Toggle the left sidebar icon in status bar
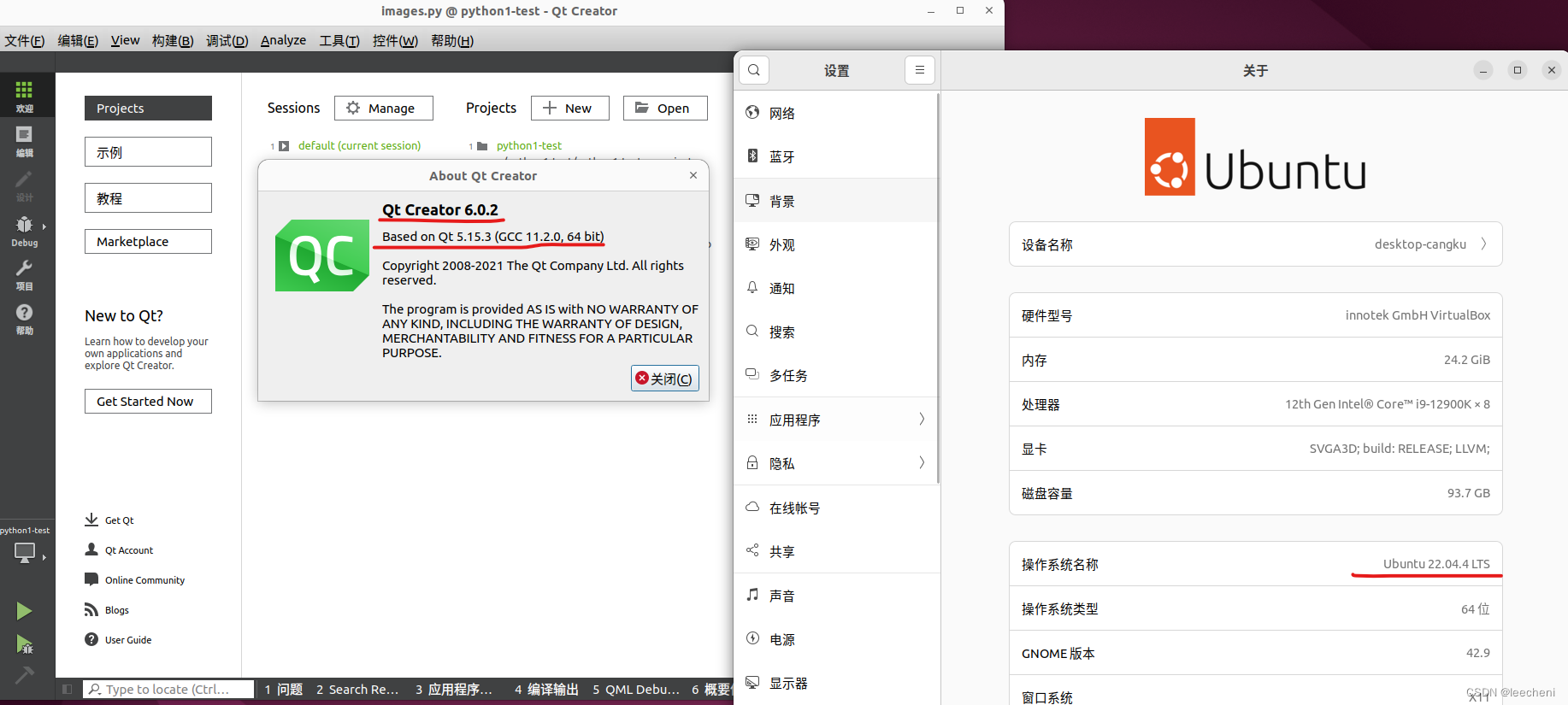Viewport: 1568px width, 705px height. 68,689
